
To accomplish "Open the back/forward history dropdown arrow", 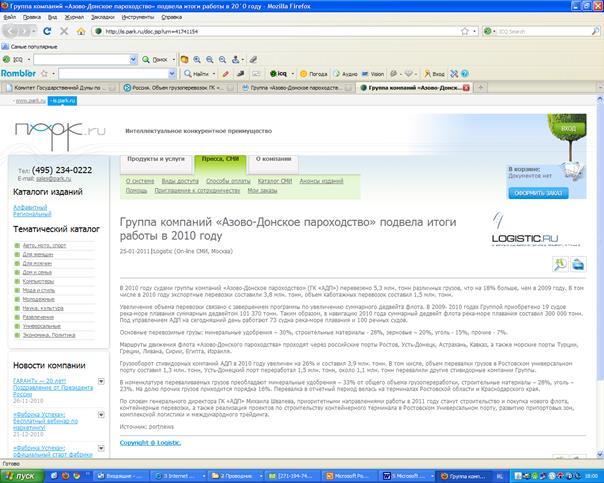I will [x=34, y=32].
